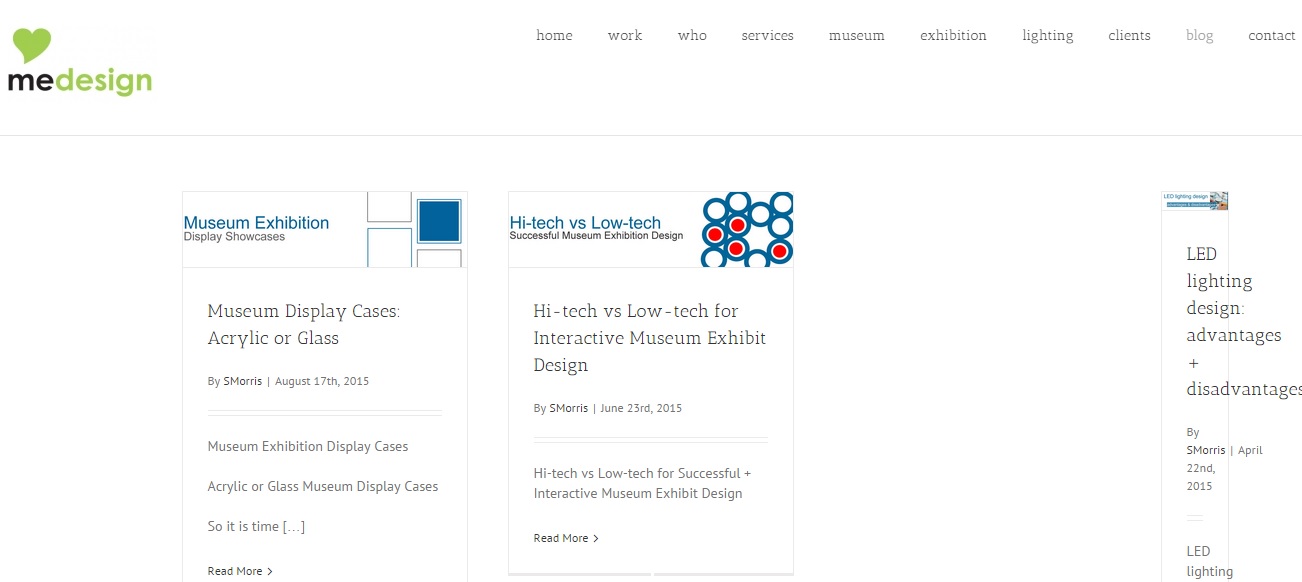Click the medesign heart logo
The width and height of the screenshot is (1302, 582).
tap(80, 62)
